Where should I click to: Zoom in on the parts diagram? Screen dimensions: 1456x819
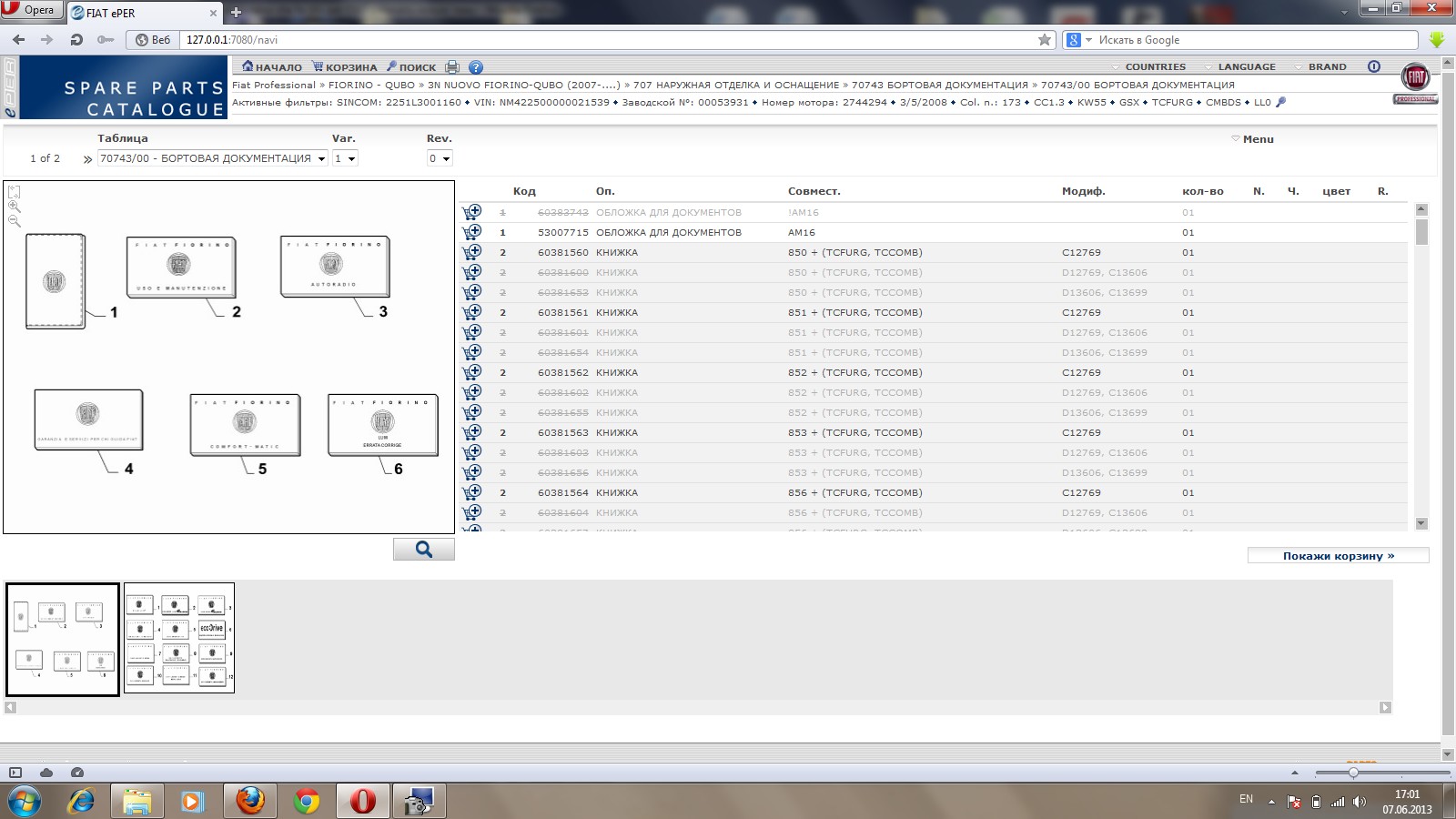point(15,207)
